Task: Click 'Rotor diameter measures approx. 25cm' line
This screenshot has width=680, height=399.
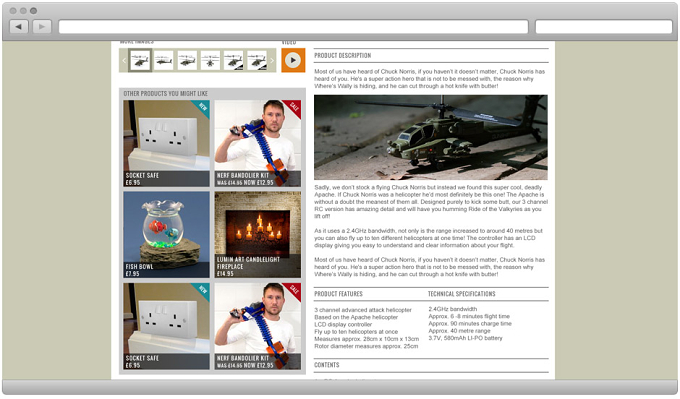Action: click(366, 347)
